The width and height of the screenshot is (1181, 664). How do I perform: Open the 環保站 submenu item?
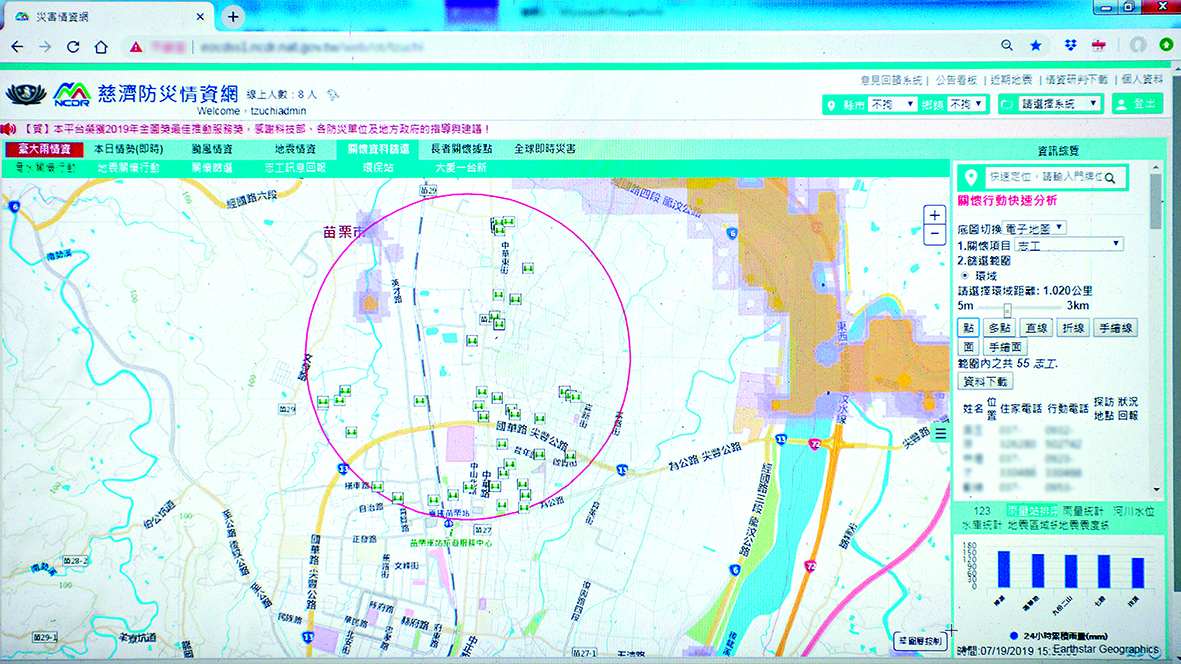click(x=379, y=167)
